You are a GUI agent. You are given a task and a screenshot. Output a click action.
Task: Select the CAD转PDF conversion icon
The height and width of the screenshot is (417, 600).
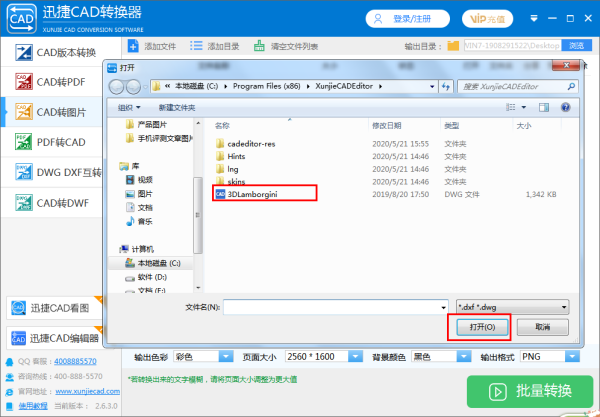24,81
